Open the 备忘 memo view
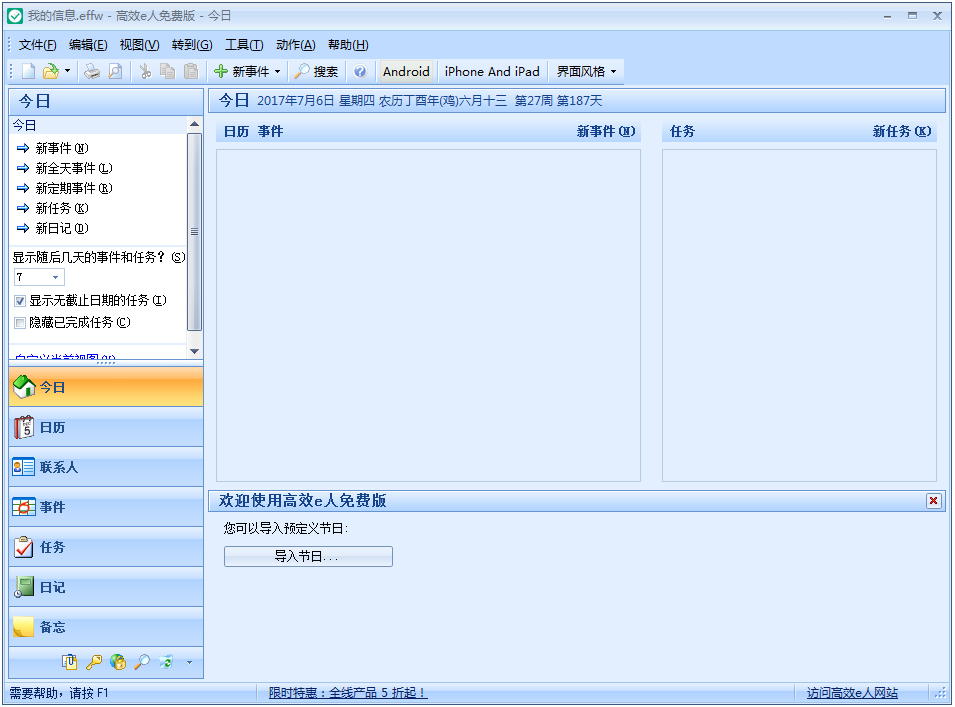 105,628
